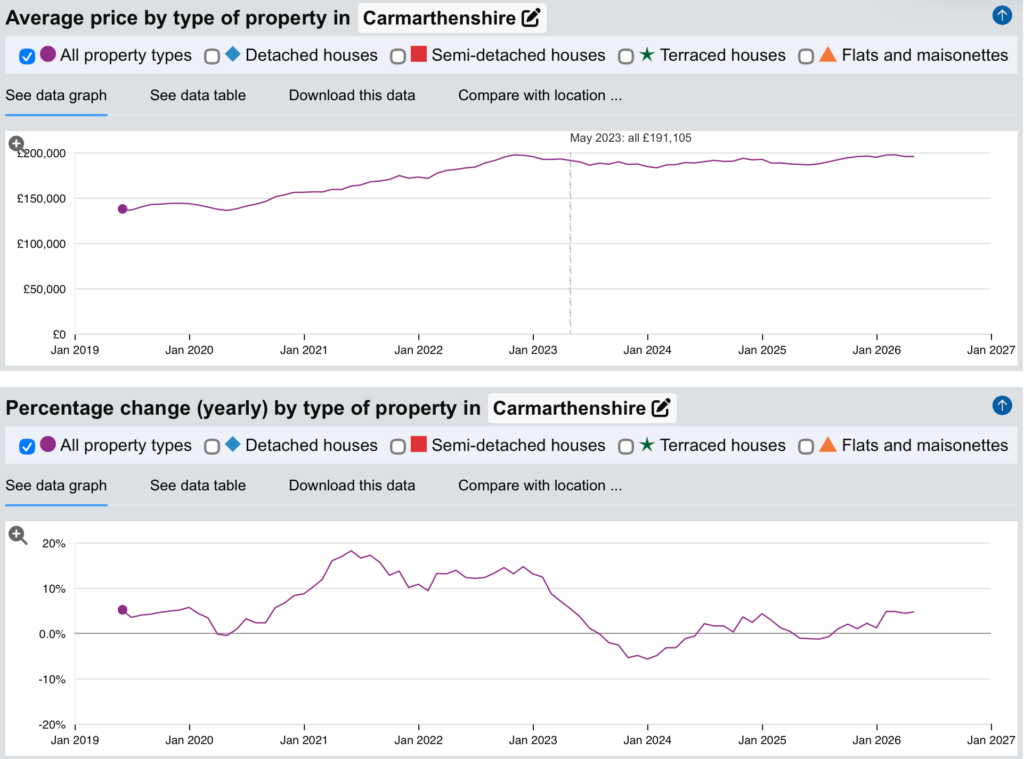Screen dimensions: 1024x759
Task: Open Compare with location in Average price section
Action: click(540, 95)
